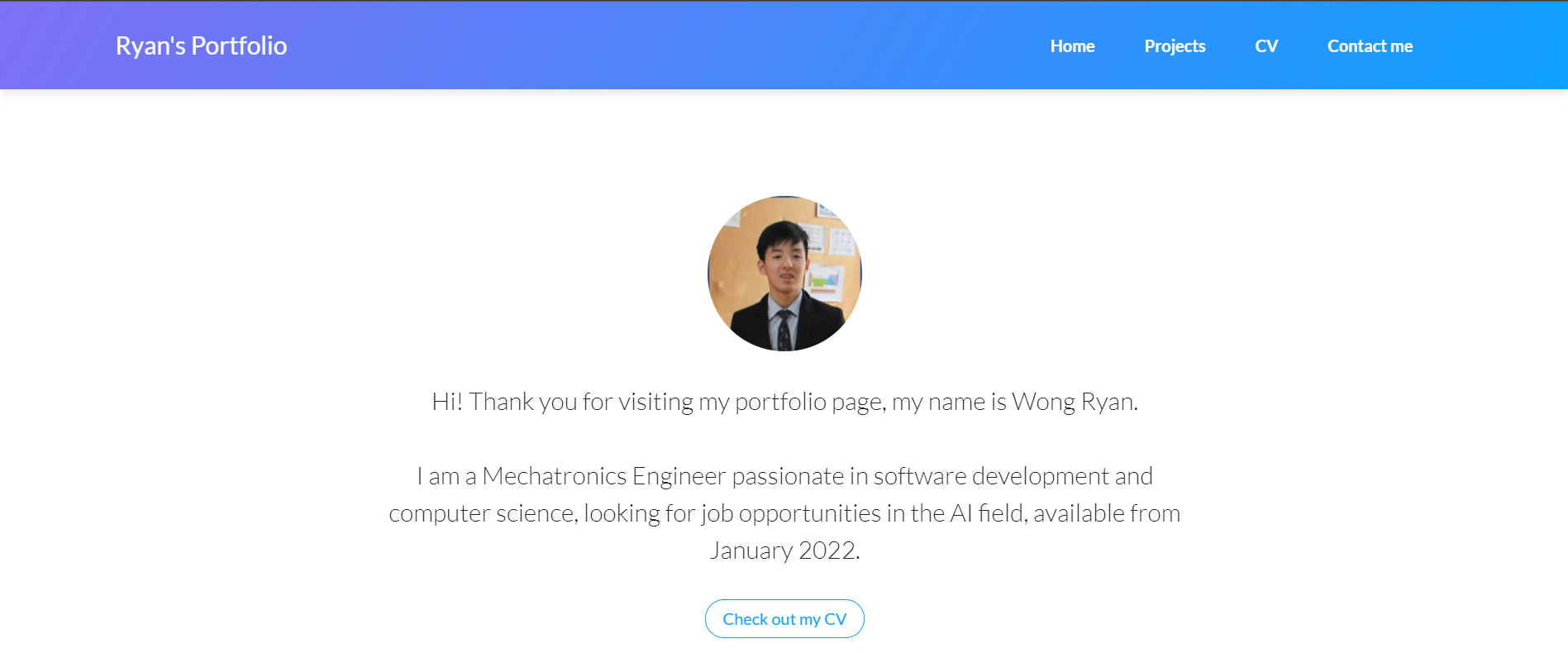Open Ryan's CV with the rounded button
The image size is (1568, 653).
(x=784, y=618)
